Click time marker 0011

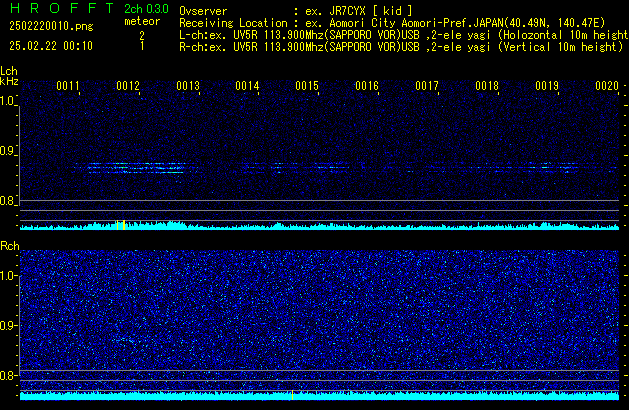pos(68,86)
